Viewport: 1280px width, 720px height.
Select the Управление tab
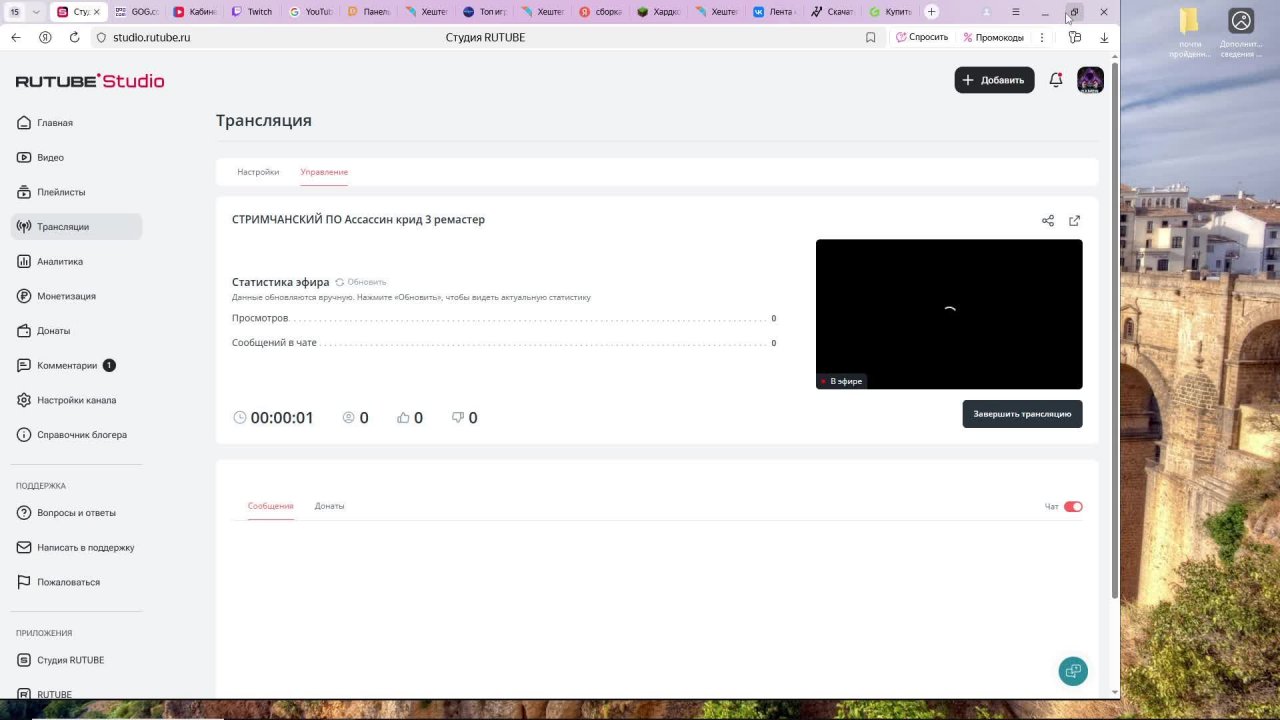[x=324, y=172]
